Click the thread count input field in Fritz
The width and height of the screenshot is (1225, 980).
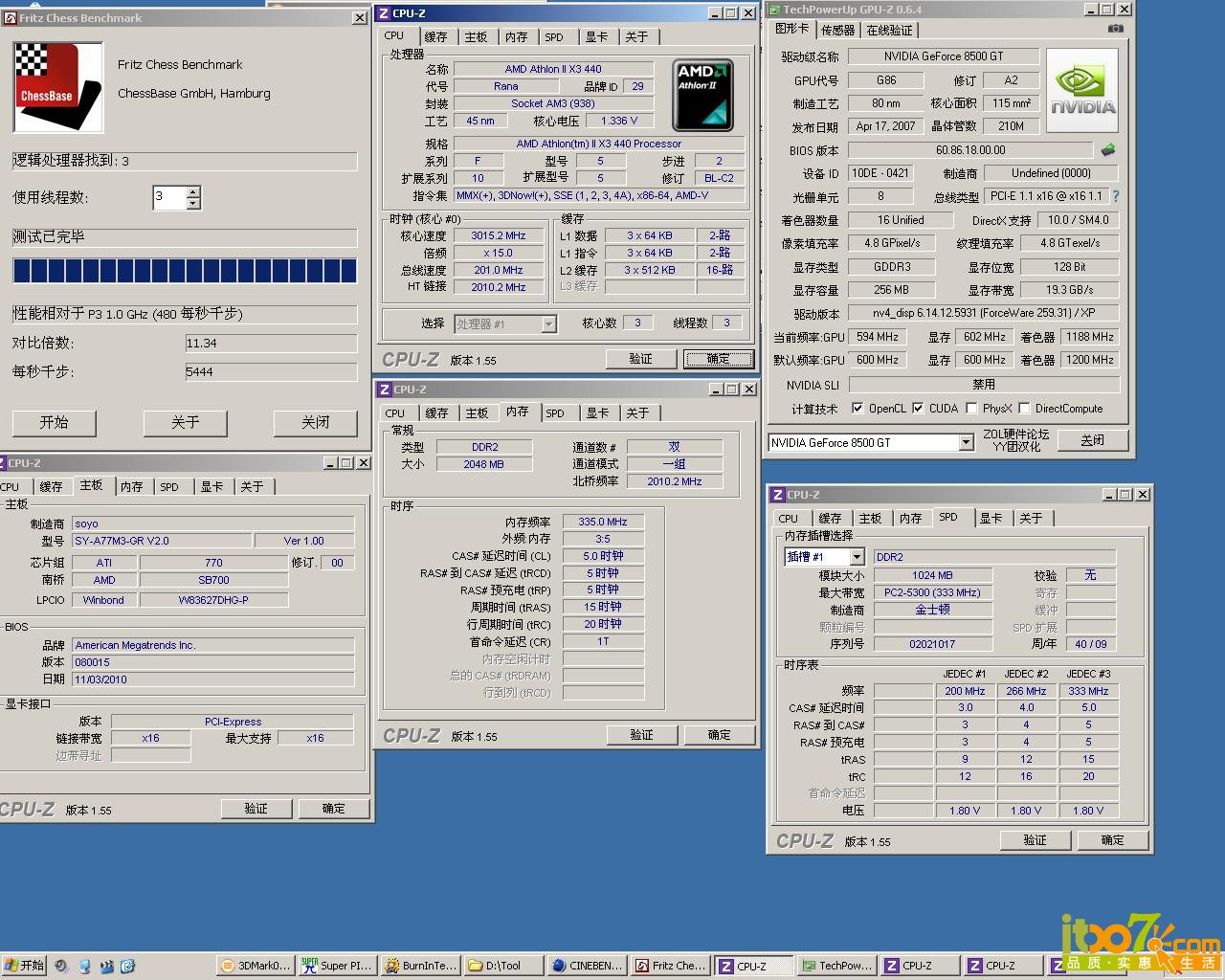click(x=170, y=197)
